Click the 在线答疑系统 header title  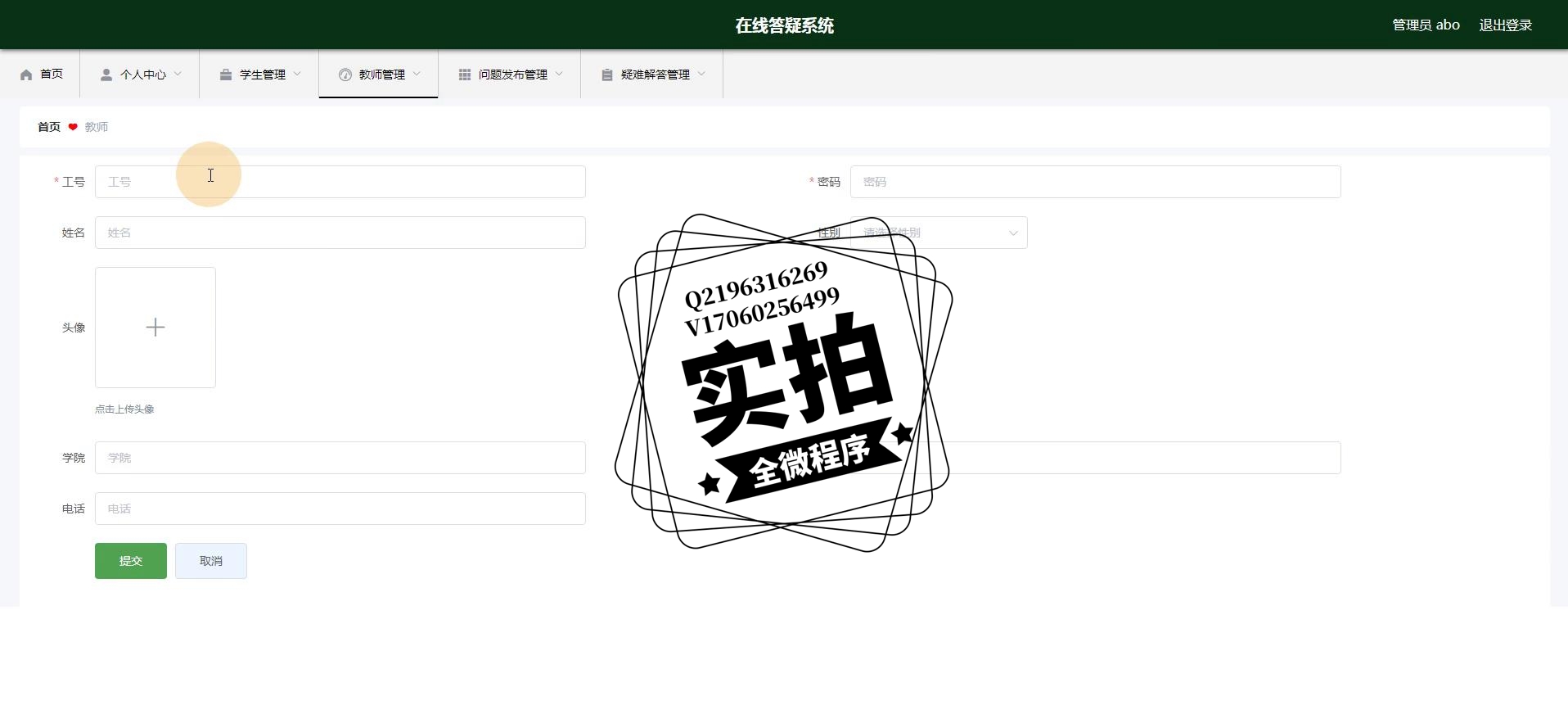point(784,25)
